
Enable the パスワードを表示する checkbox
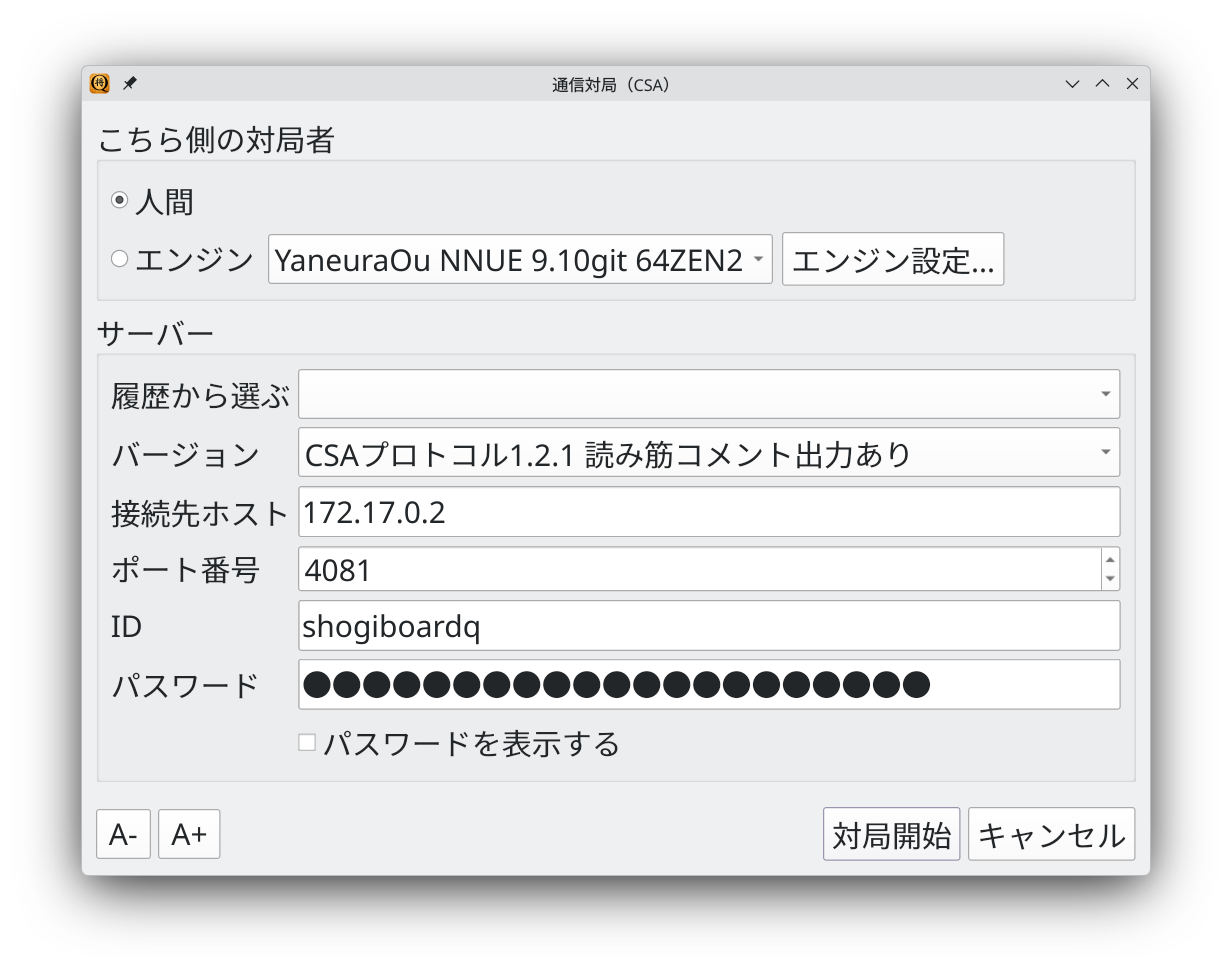pos(306,741)
